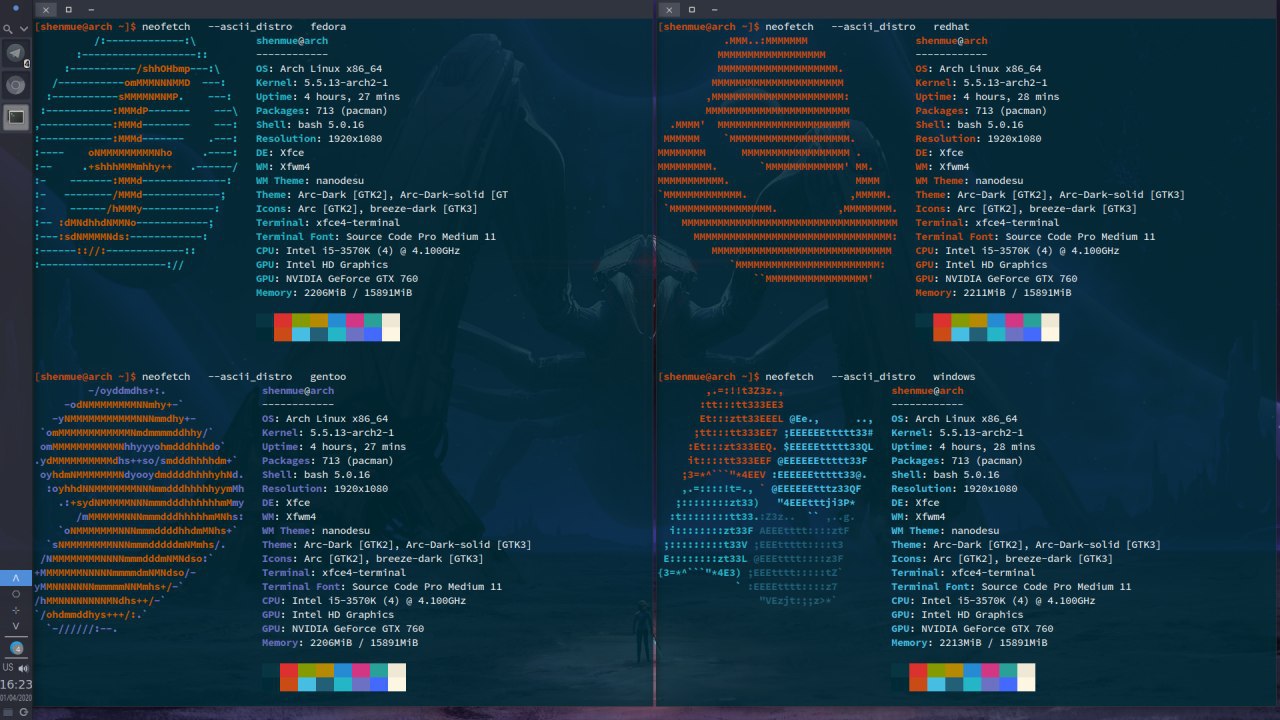This screenshot has height=720, width=1280.
Task: Open the application menu blue dot
Action: click(x=16, y=8)
